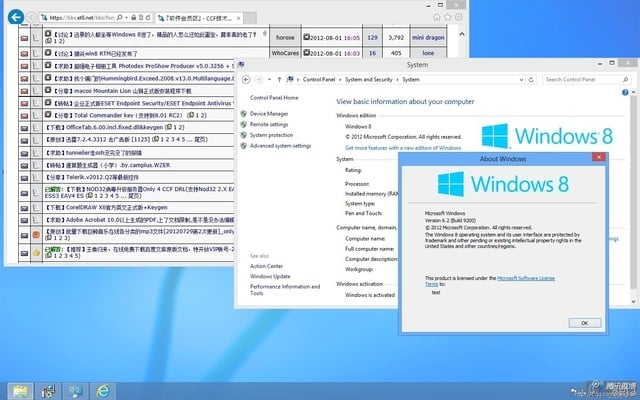
Task: Open Device Manager
Action: pyautogui.click(x=269, y=114)
